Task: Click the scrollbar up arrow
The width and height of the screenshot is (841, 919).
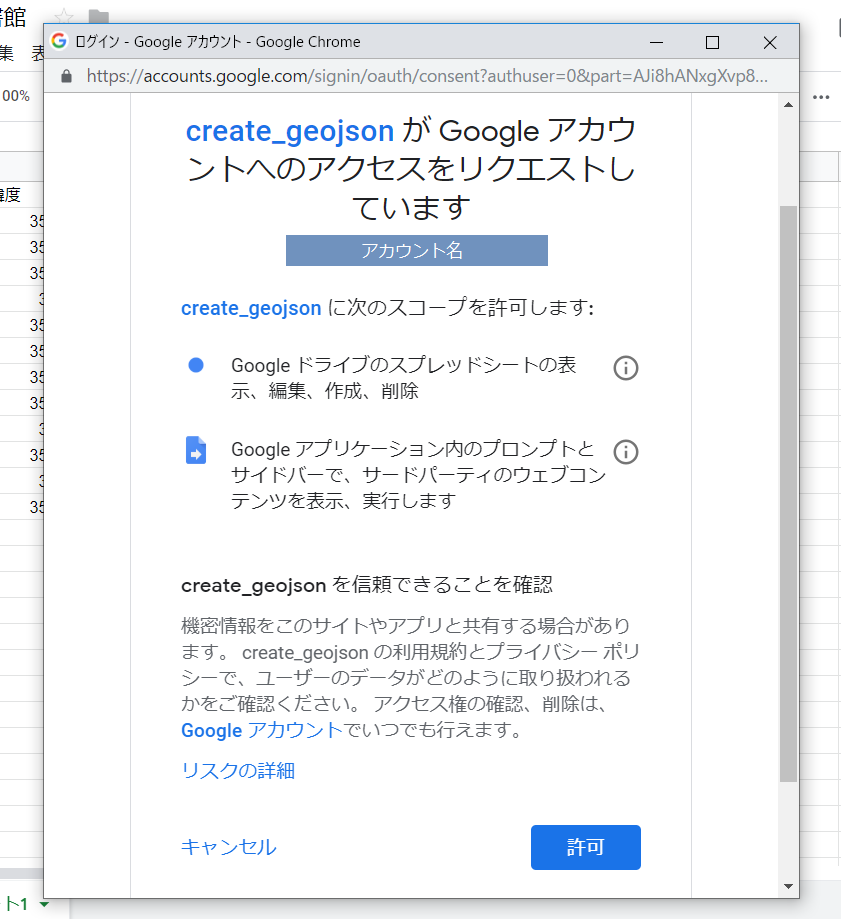Action: [788, 105]
